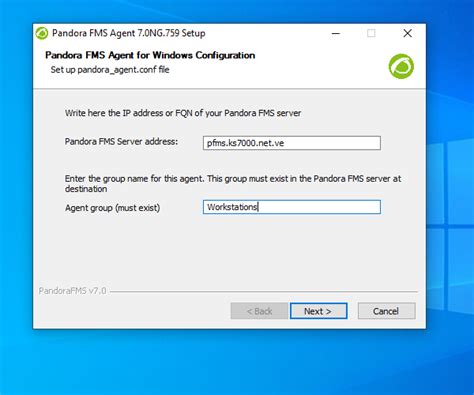The width and height of the screenshot is (474, 395).
Task: Click the window title 'Pandora FMS Agent 7.0NG.759 Setup'
Action: 129,33
